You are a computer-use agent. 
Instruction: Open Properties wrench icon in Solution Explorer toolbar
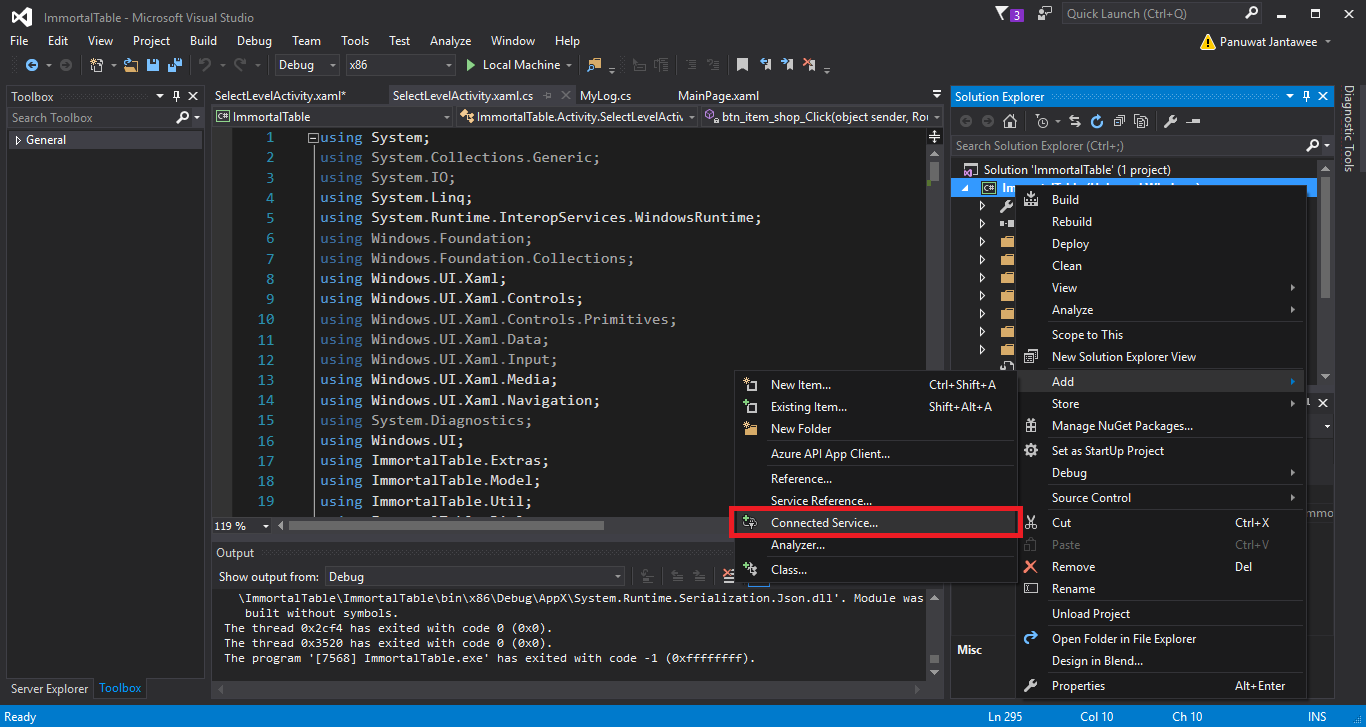pyautogui.click(x=1170, y=121)
